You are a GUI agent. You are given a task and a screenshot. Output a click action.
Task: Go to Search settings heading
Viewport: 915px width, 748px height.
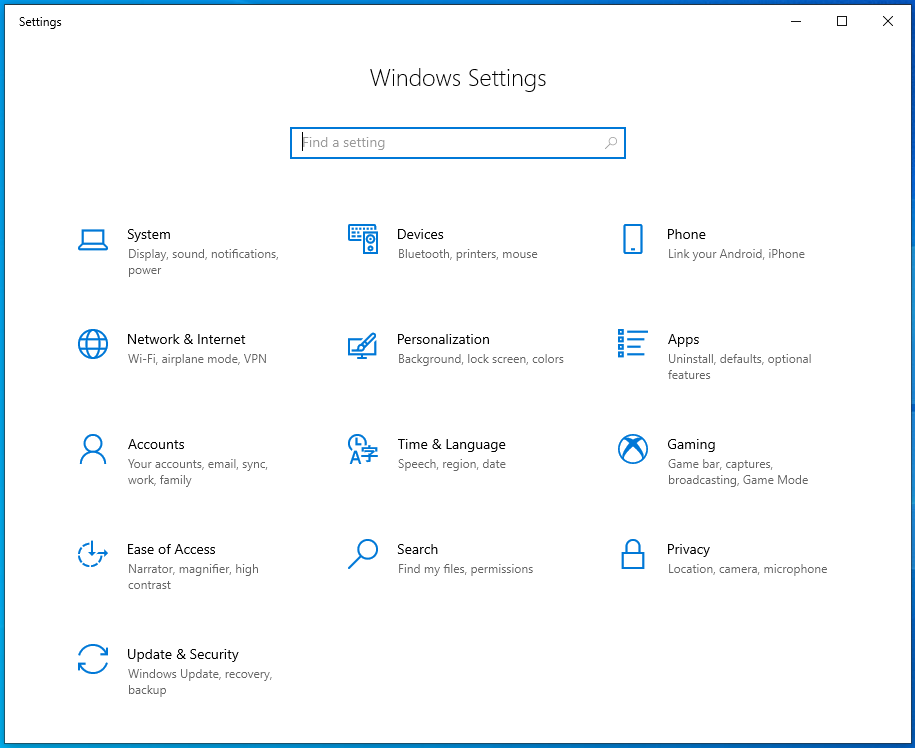pos(417,550)
